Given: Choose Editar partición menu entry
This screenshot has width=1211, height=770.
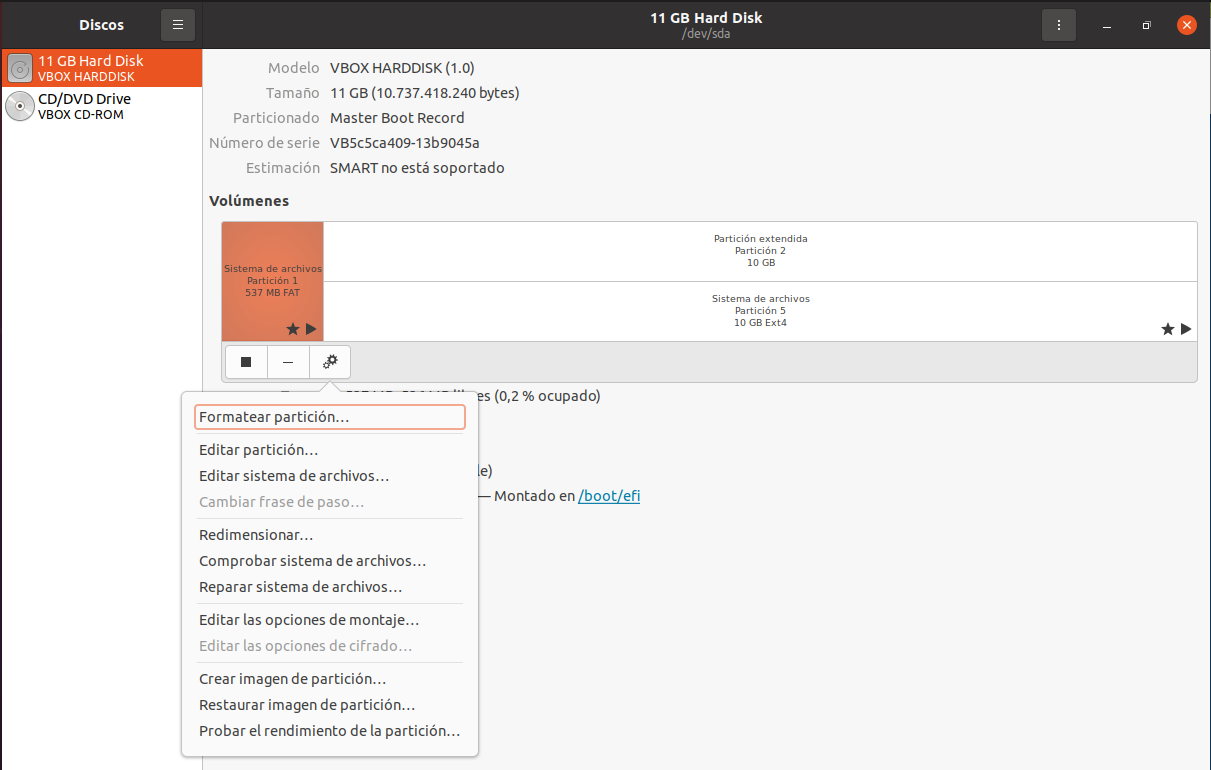Looking at the screenshot, I should pos(259,450).
